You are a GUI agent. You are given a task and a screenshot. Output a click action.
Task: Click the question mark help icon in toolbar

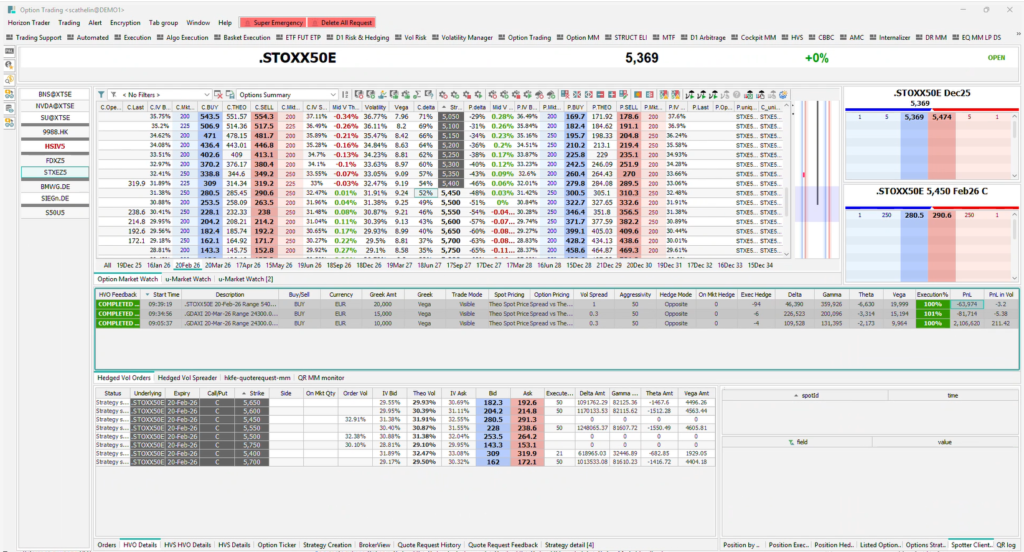click(x=737, y=95)
